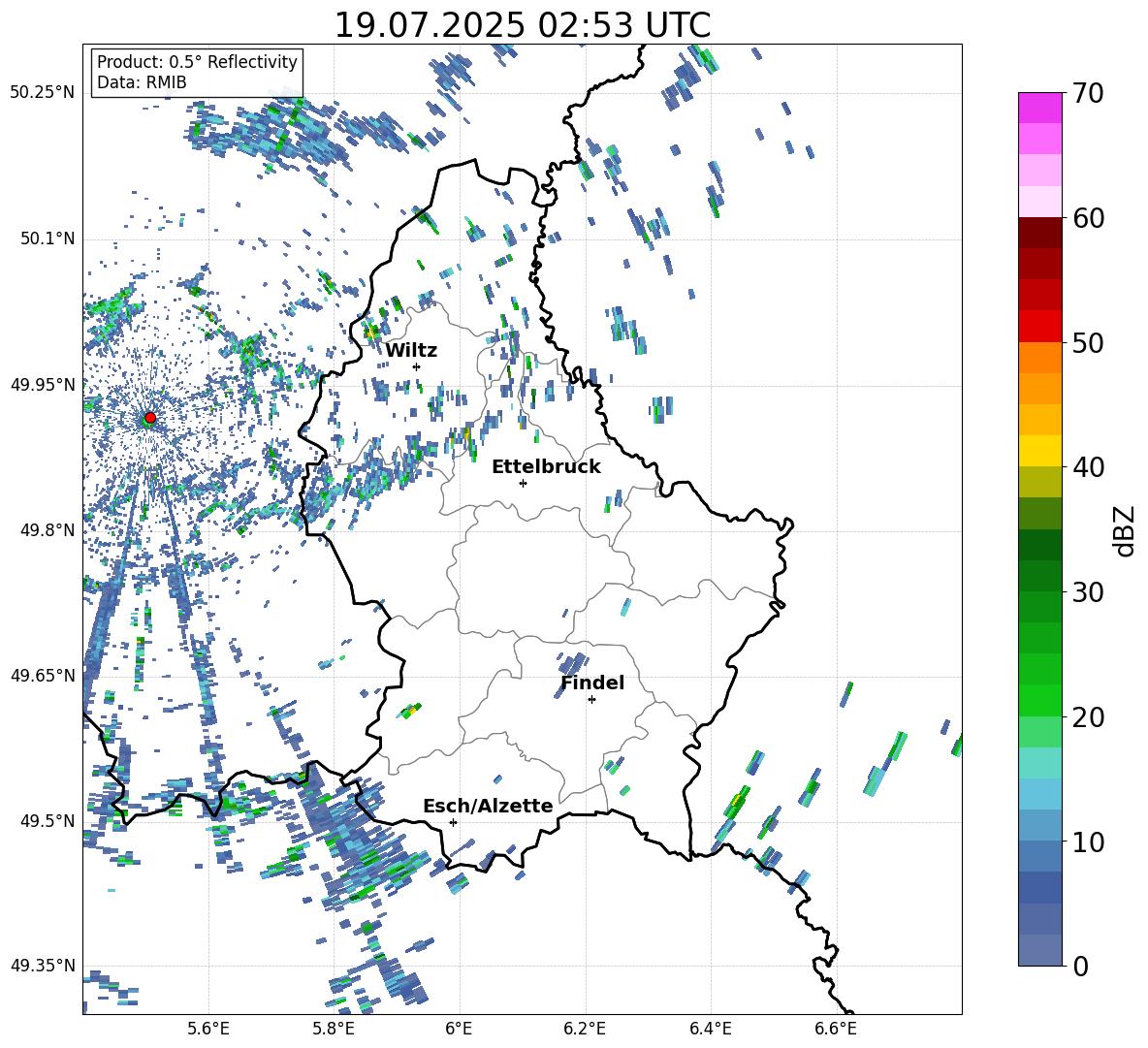Click the 50.1°N latitude label

[48, 238]
